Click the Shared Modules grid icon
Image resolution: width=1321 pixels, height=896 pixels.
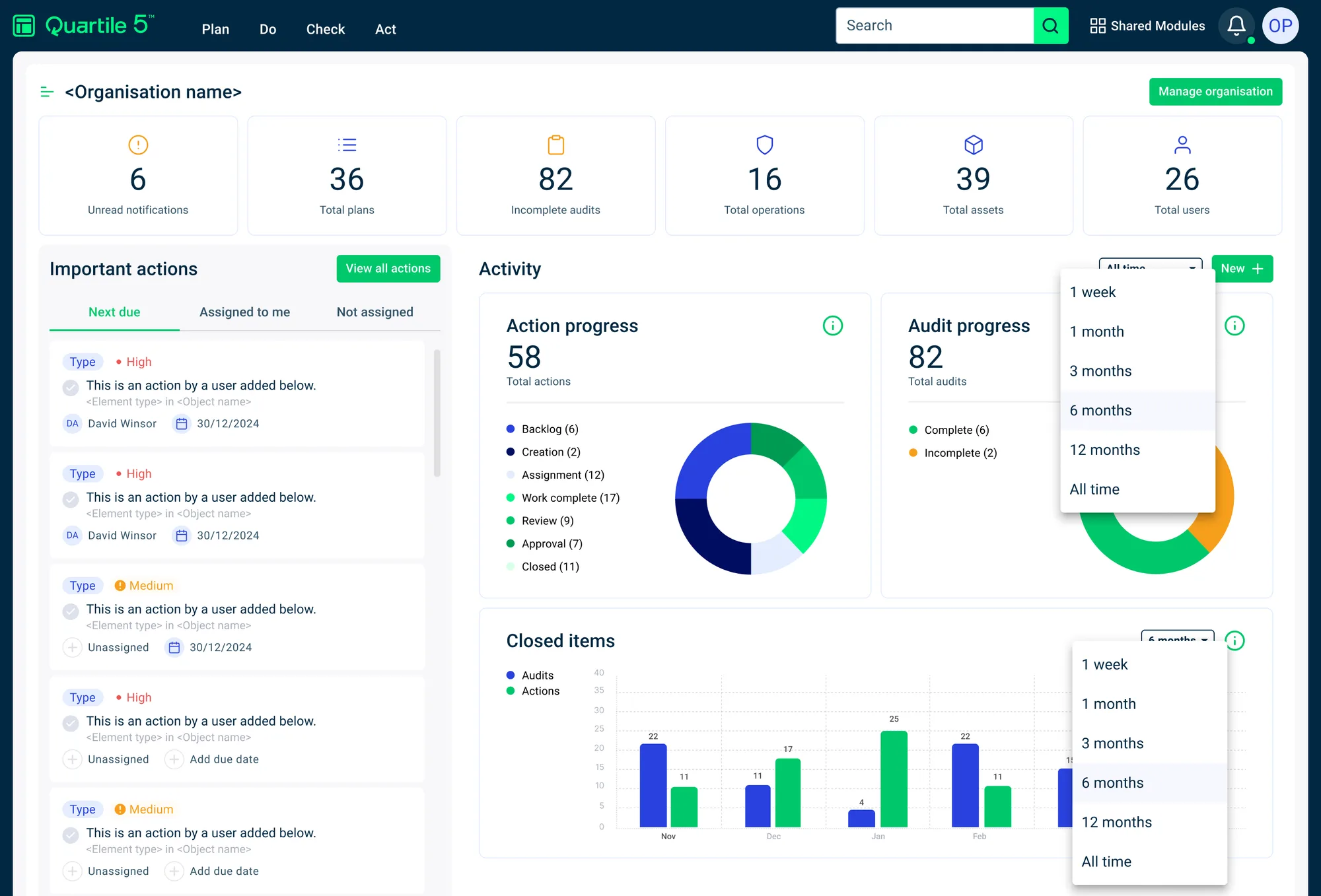pos(1097,26)
